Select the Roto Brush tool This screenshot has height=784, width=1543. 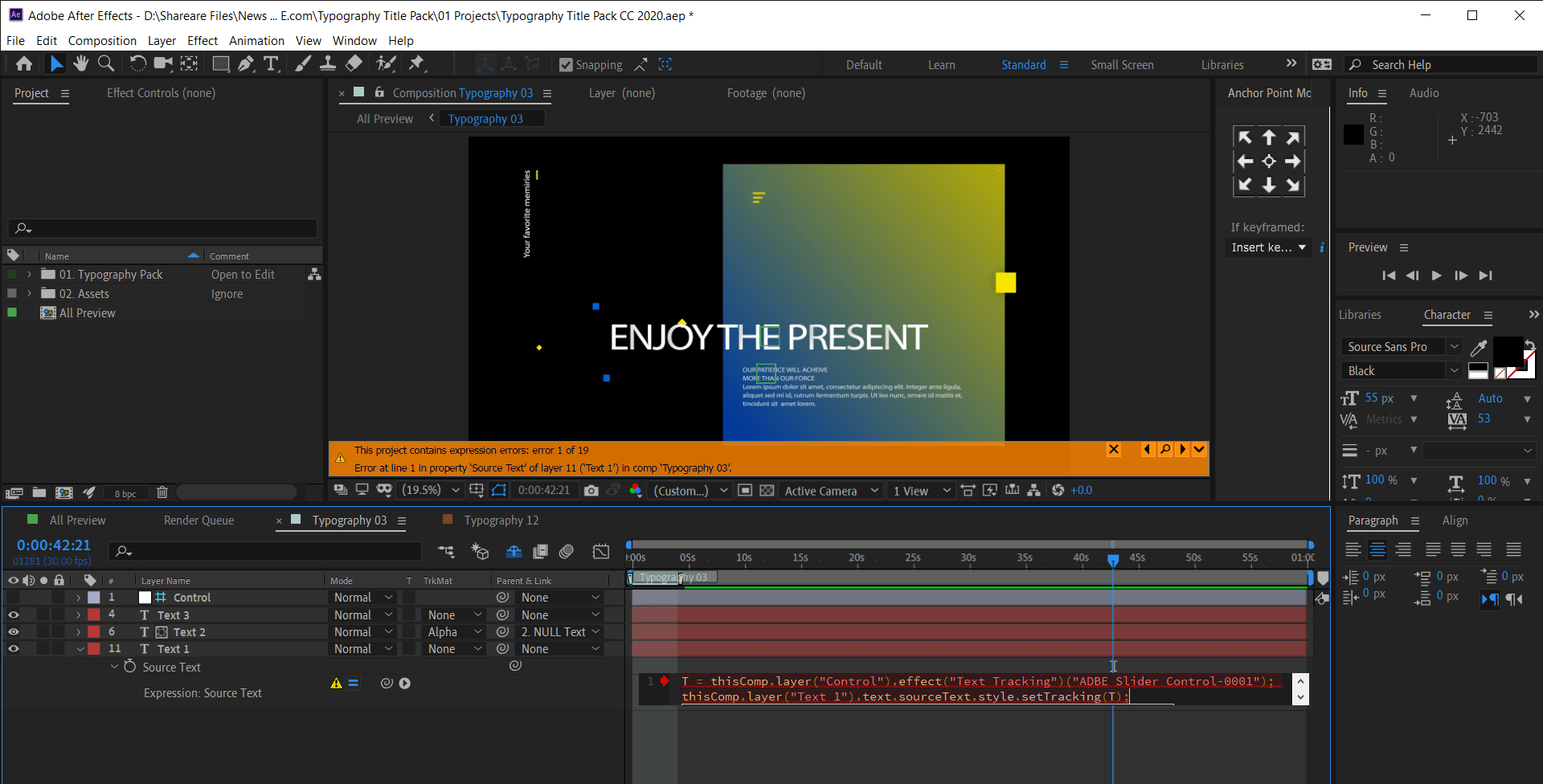[x=386, y=63]
